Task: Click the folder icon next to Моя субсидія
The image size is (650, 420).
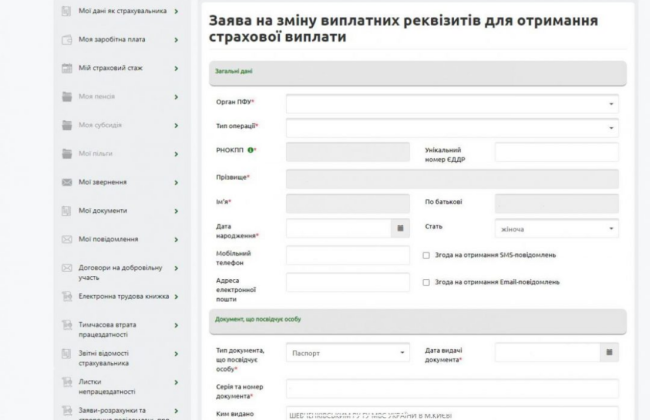Action: point(66,125)
